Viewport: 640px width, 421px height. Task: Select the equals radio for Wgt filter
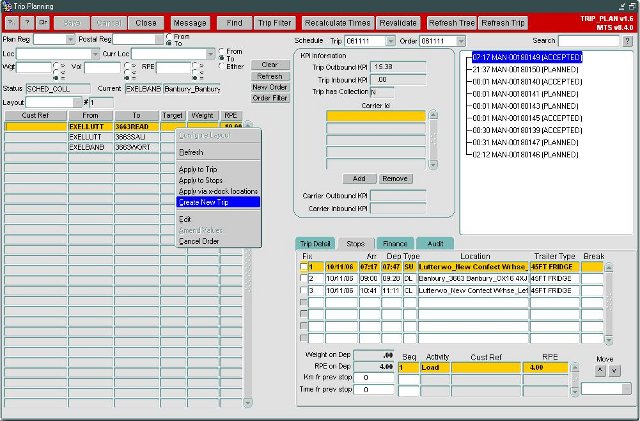coord(56,78)
